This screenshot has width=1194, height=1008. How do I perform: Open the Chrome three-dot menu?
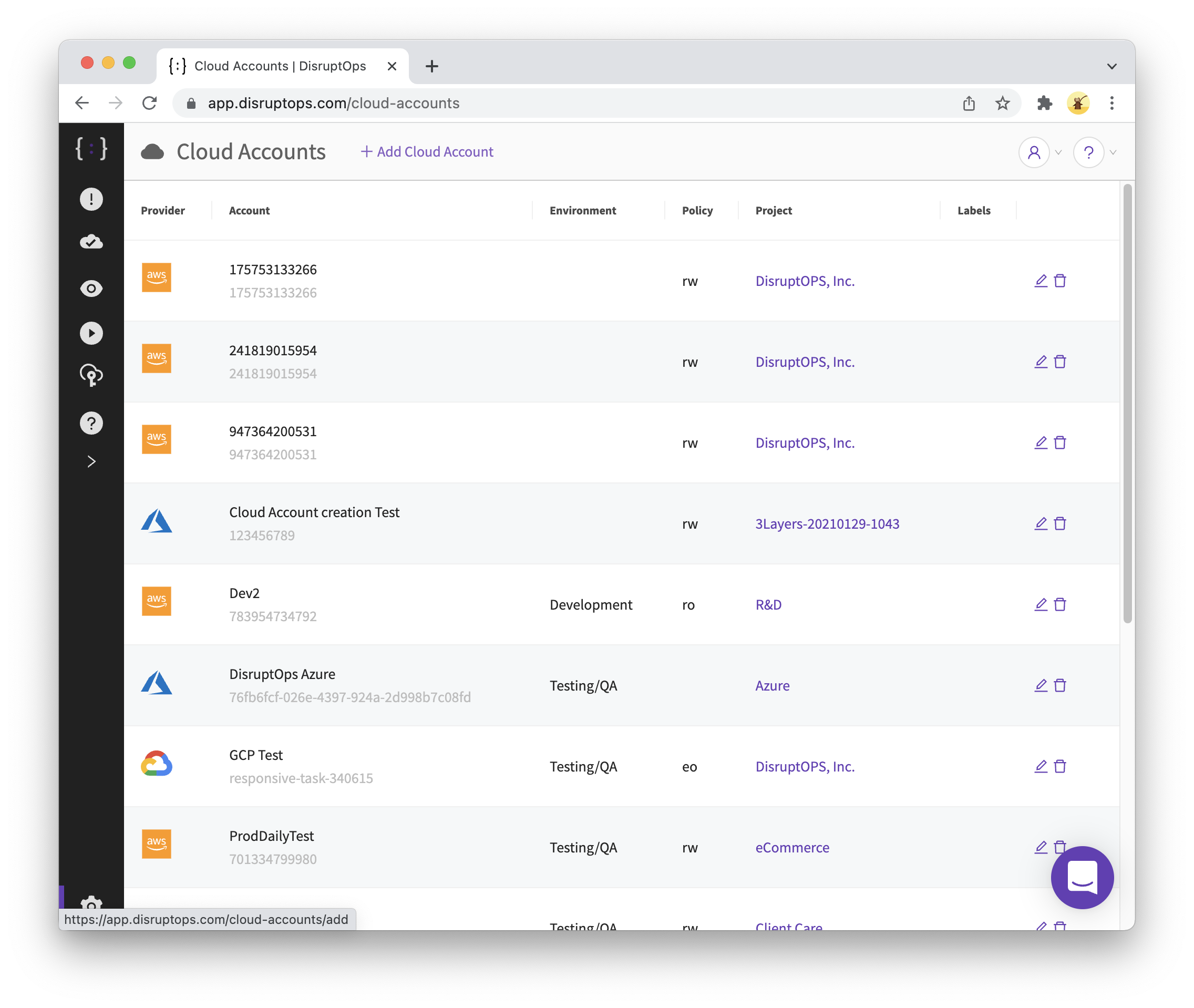[x=1111, y=104]
